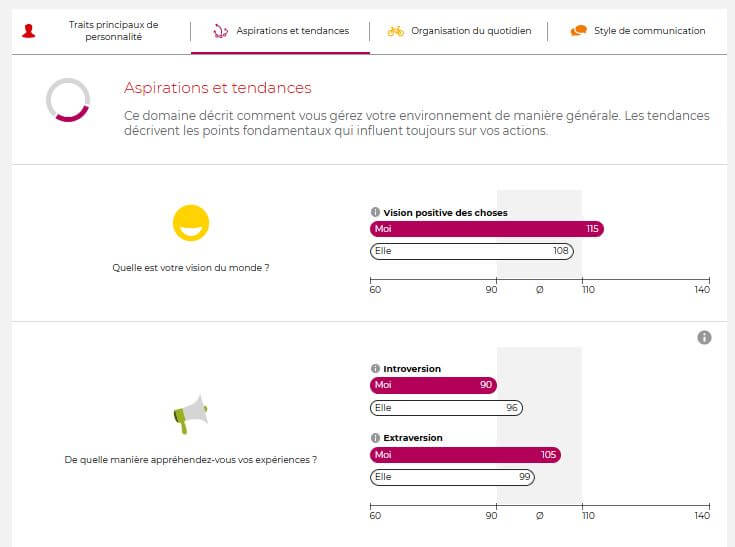Click the red person icon for personality traits

pos(28,31)
